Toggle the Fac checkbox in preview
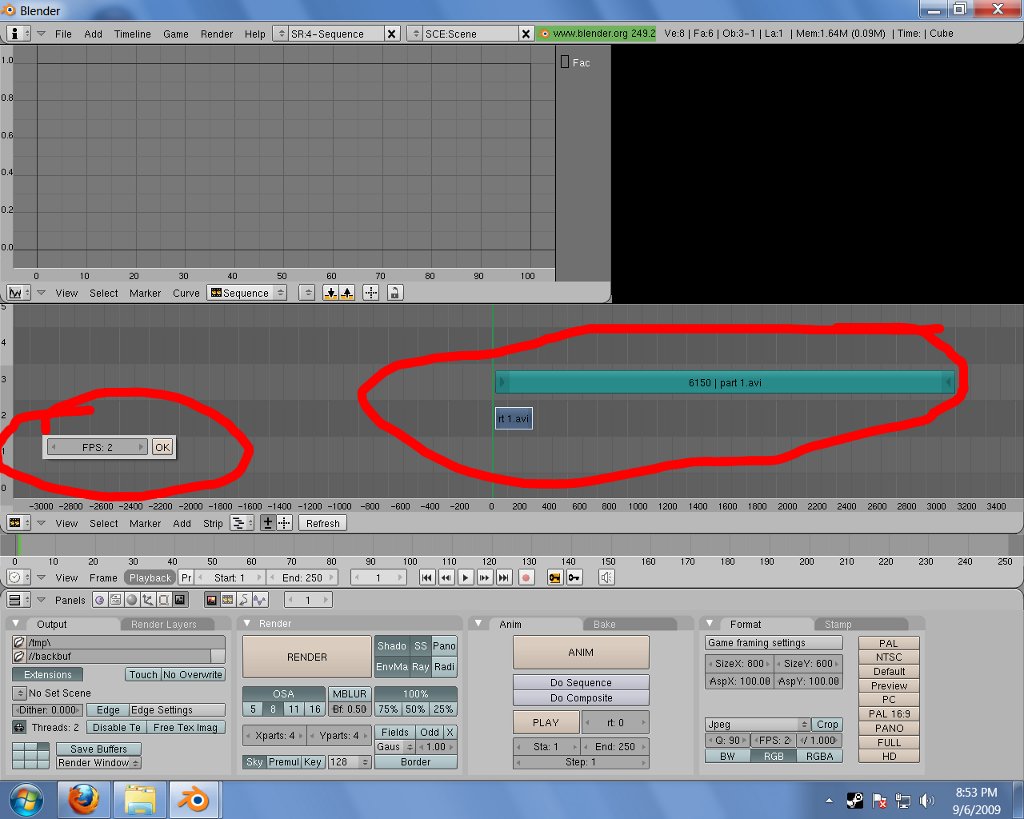Viewport: 1024px width, 819px height. pyautogui.click(x=565, y=62)
